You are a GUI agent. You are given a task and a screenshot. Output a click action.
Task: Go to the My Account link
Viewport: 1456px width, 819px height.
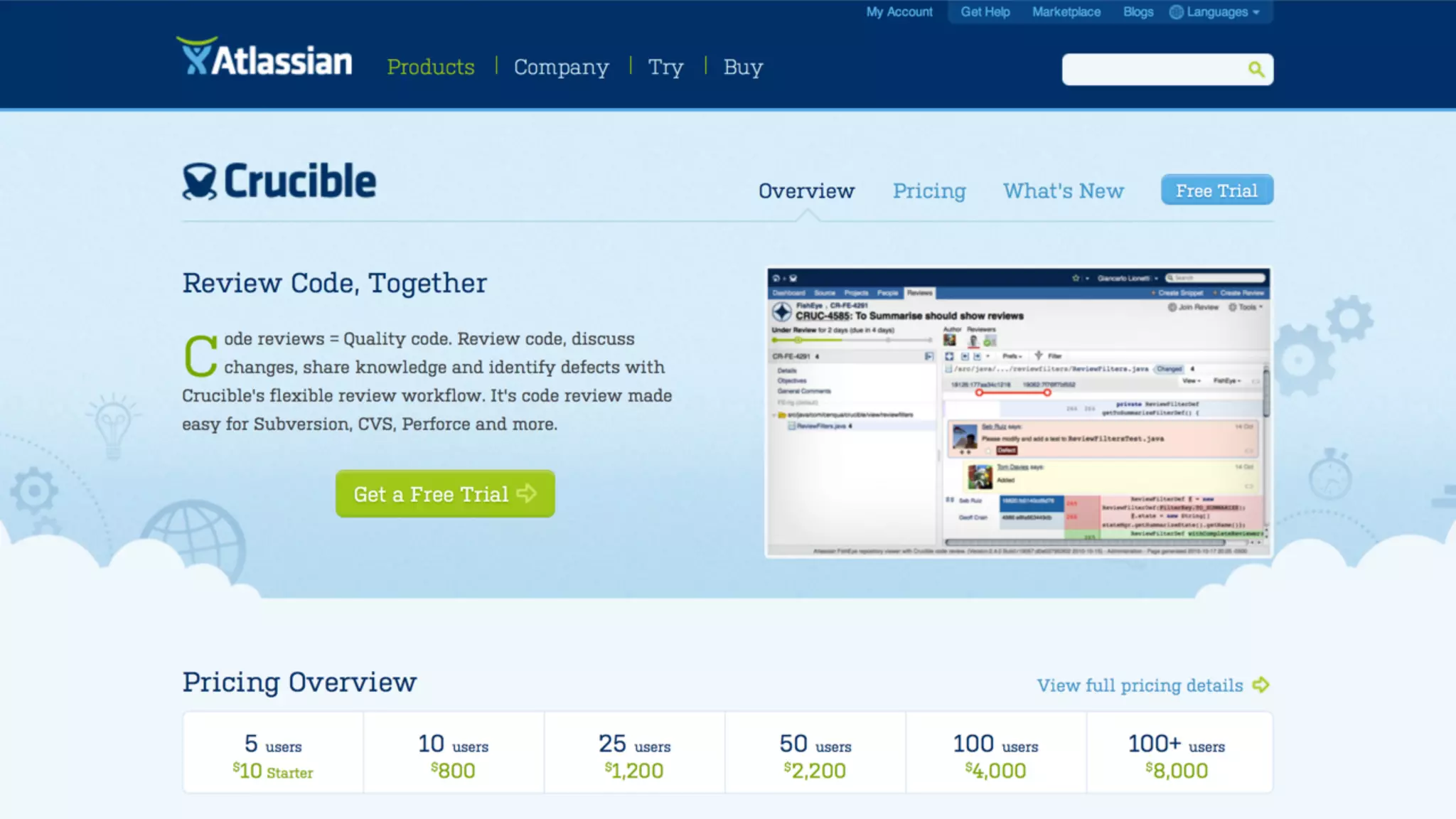[899, 12]
